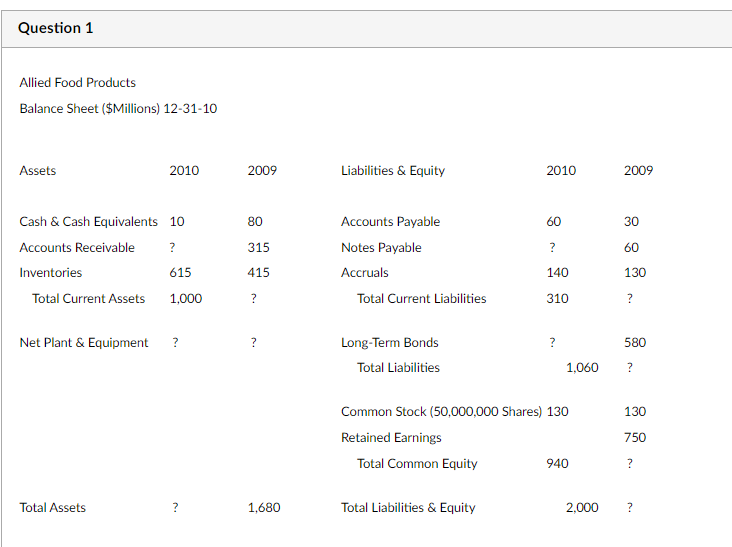
Task: Click the "Total Current Assets" label
Action: [x=88, y=299]
